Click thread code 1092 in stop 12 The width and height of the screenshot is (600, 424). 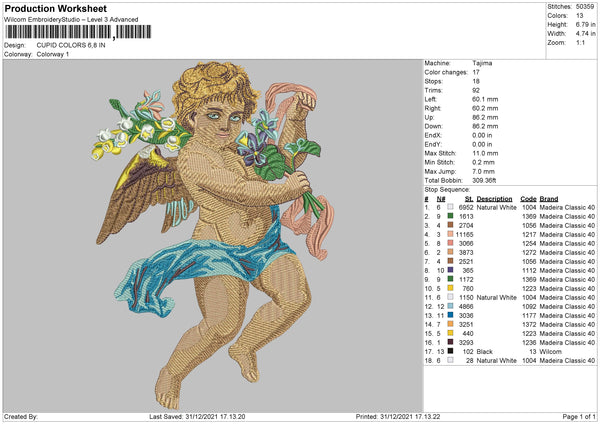click(529, 307)
